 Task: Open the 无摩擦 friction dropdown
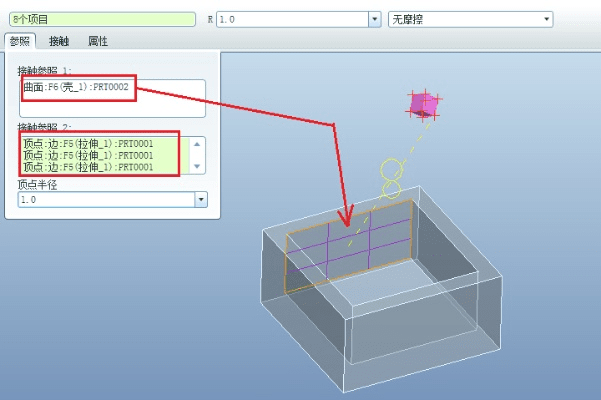click(x=546, y=19)
